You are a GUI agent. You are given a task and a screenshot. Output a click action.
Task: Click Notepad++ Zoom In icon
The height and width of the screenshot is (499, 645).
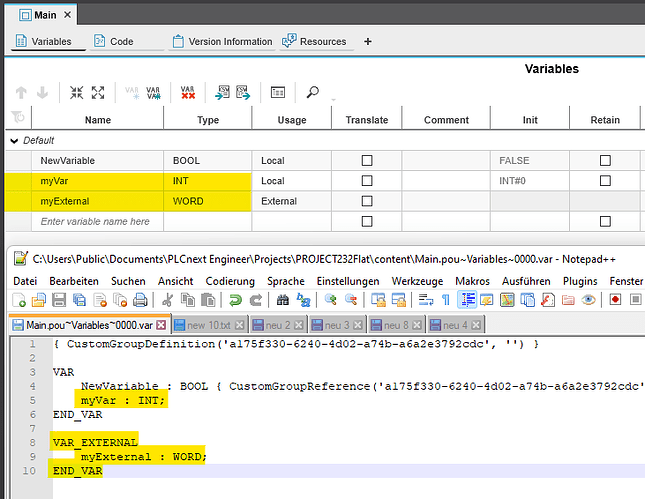tap(330, 299)
